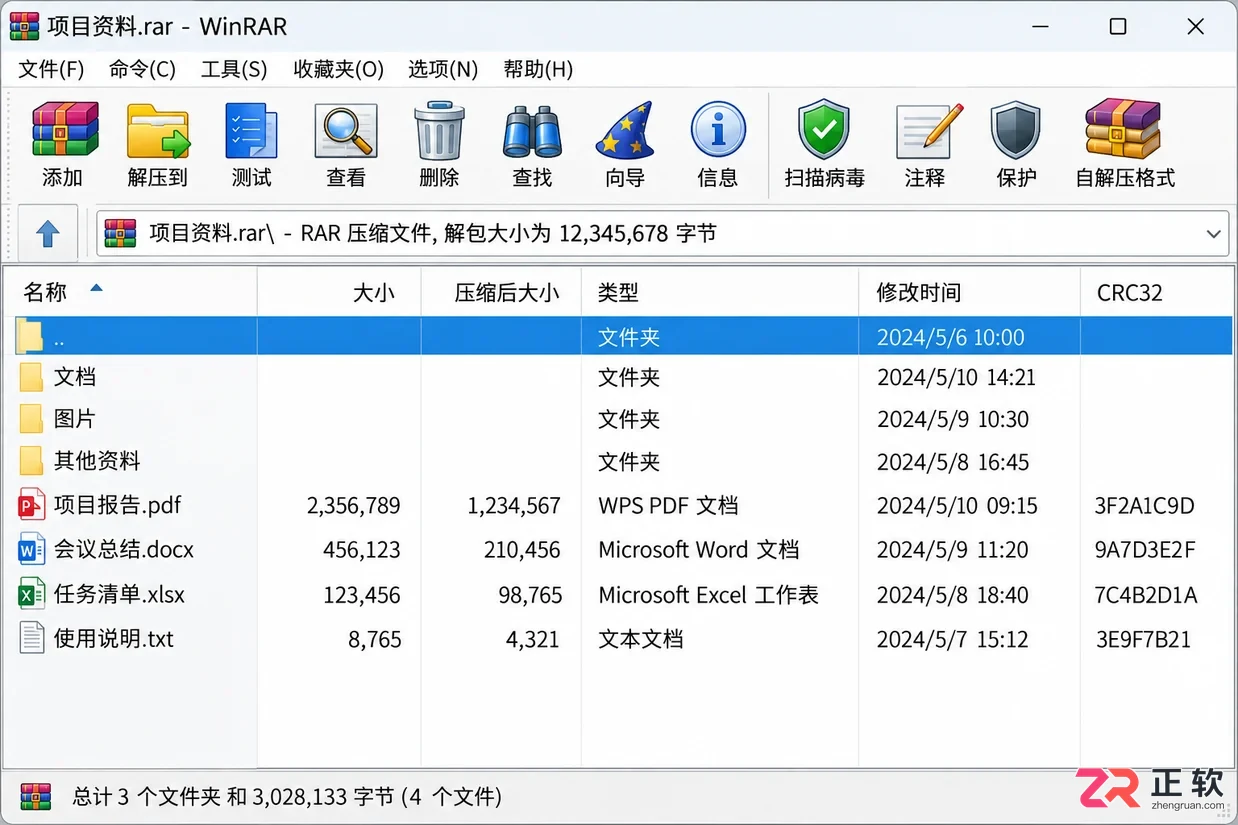Start 扫描病毒 virus scan icon
Image resolution: width=1238 pixels, height=825 pixels.
click(x=824, y=130)
